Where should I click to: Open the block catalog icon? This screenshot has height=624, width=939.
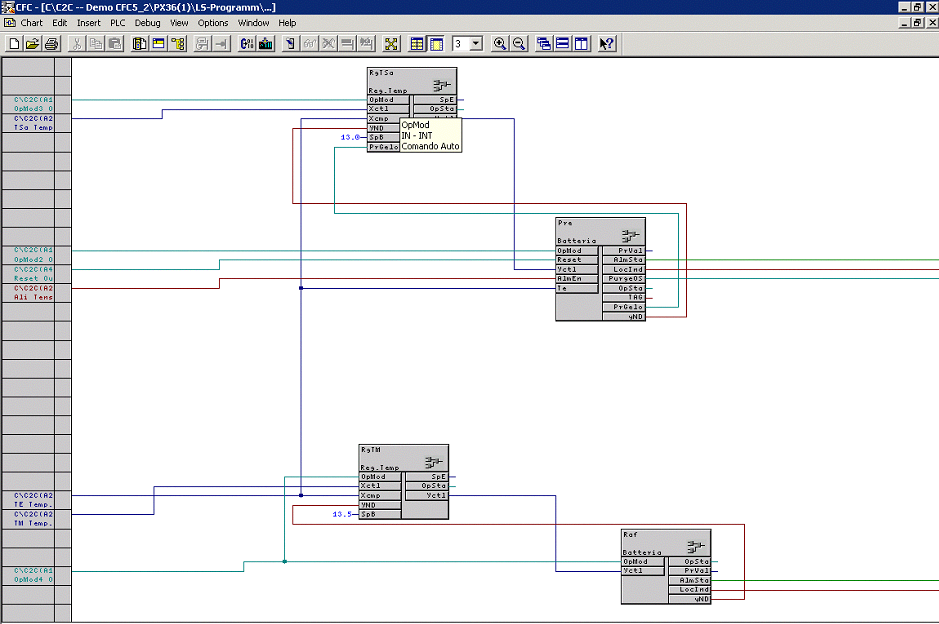pos(140,44)
